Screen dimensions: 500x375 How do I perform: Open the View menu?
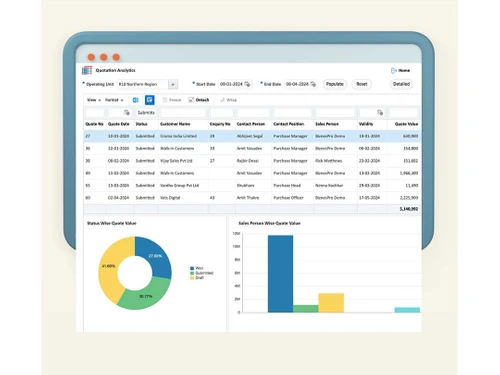coord(94,100)
